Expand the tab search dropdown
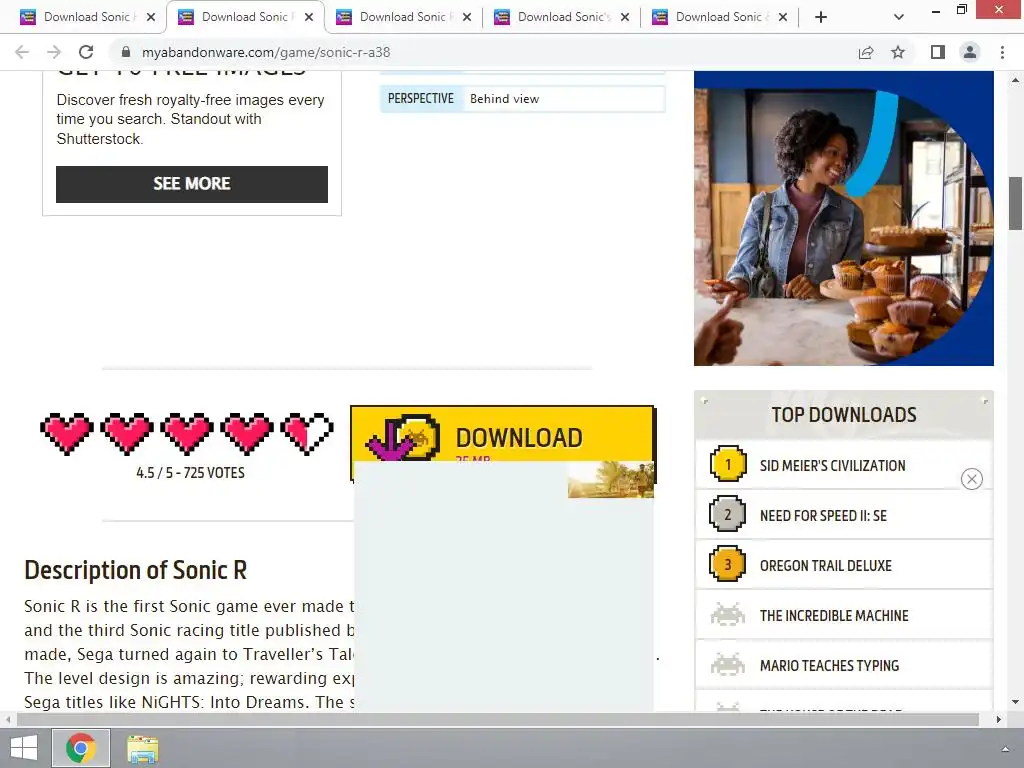 point(899,18)
